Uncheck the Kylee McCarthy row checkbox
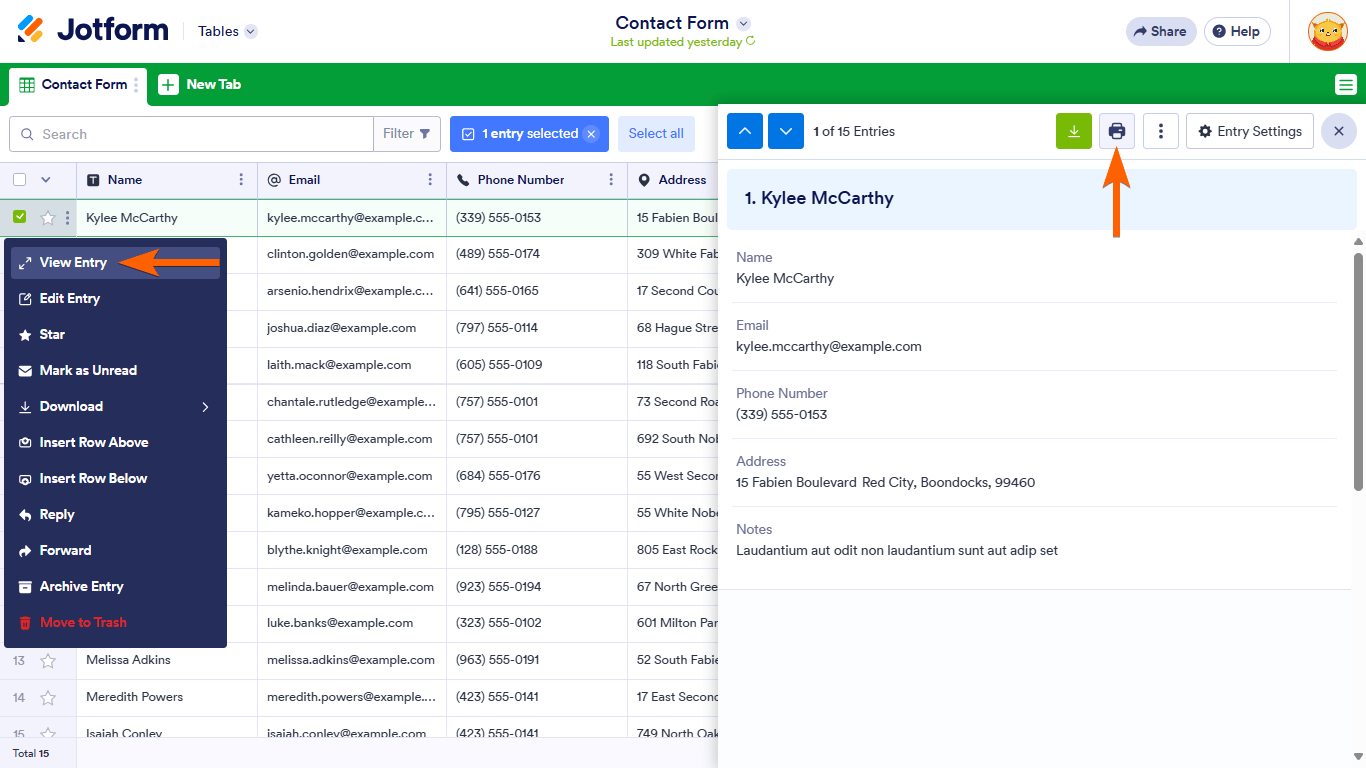 coord(19,217)
